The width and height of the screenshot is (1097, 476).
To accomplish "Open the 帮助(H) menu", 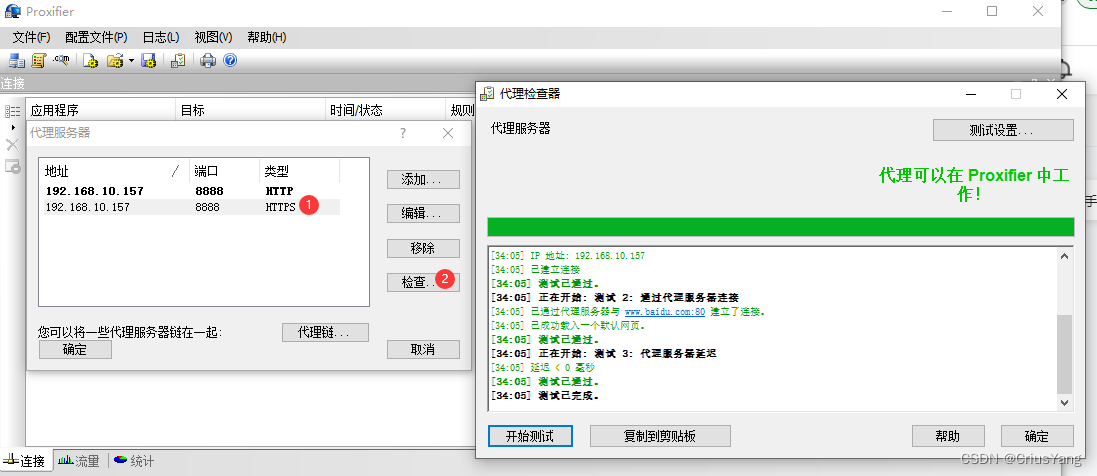I will tap(267, 37).
